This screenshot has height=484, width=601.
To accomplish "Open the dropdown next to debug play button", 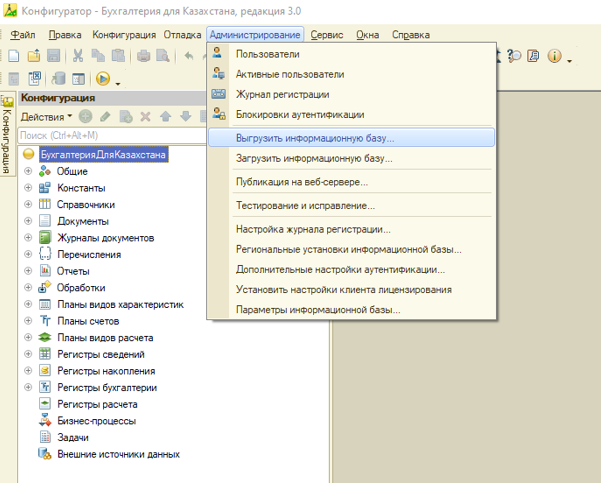I will [x=118, y=84].
